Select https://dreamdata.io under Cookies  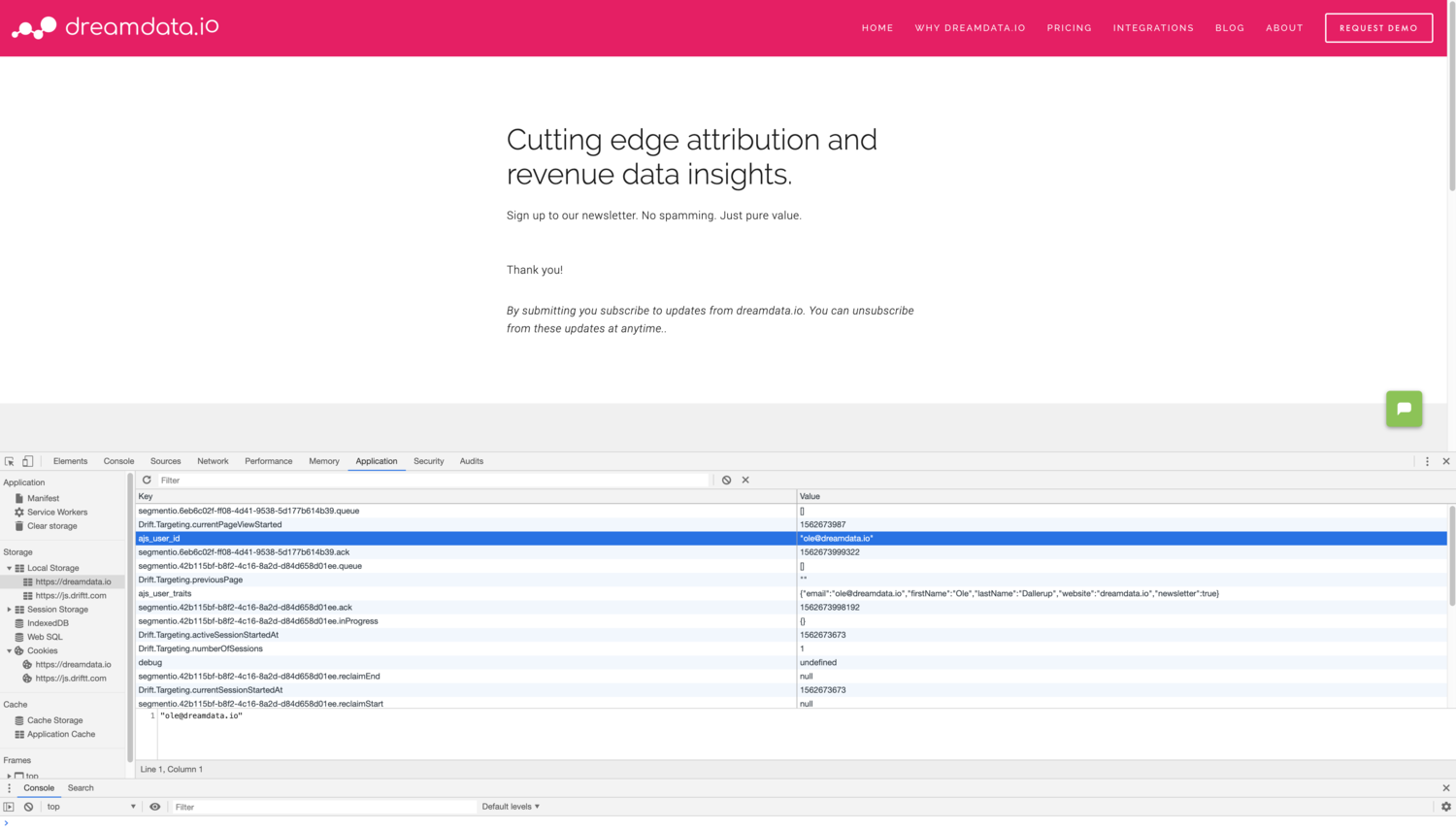(x=67, y=665)
